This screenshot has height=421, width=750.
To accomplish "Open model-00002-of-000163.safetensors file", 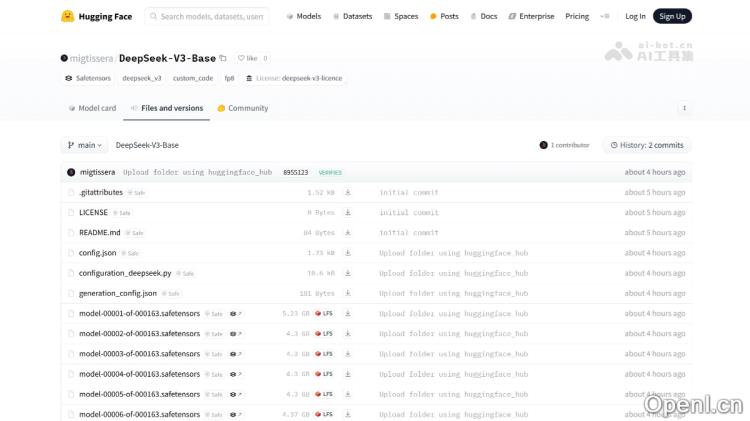I will pyautogui.click(x=139, y=333).
